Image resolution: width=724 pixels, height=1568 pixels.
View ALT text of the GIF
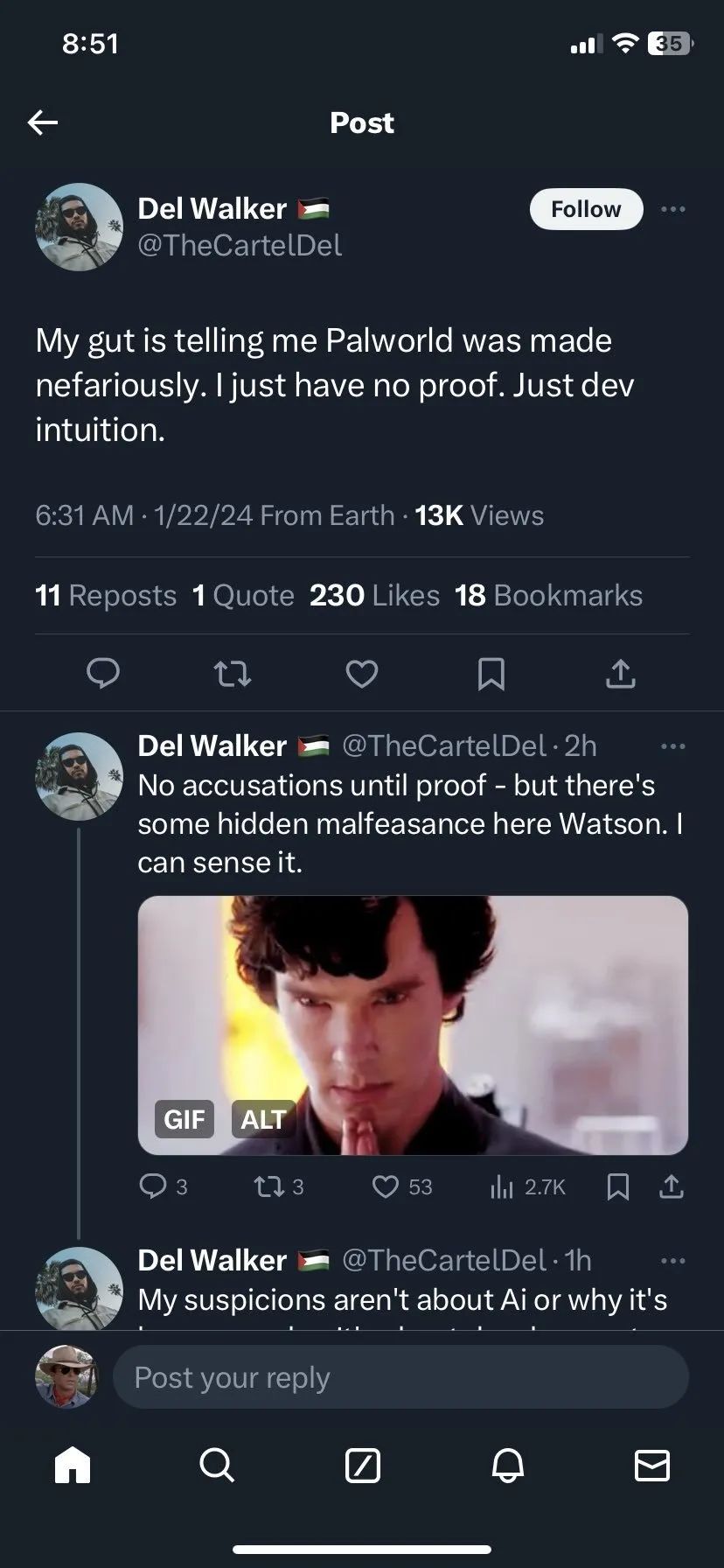[x=262, y=1119]
